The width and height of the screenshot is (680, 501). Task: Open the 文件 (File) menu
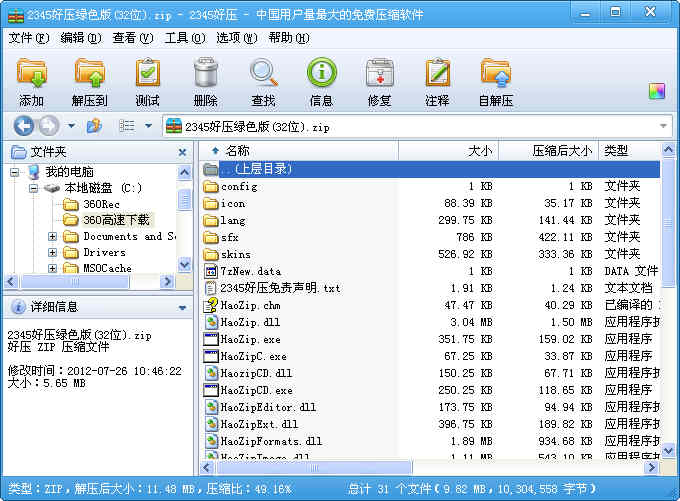(x=28, y=38)
